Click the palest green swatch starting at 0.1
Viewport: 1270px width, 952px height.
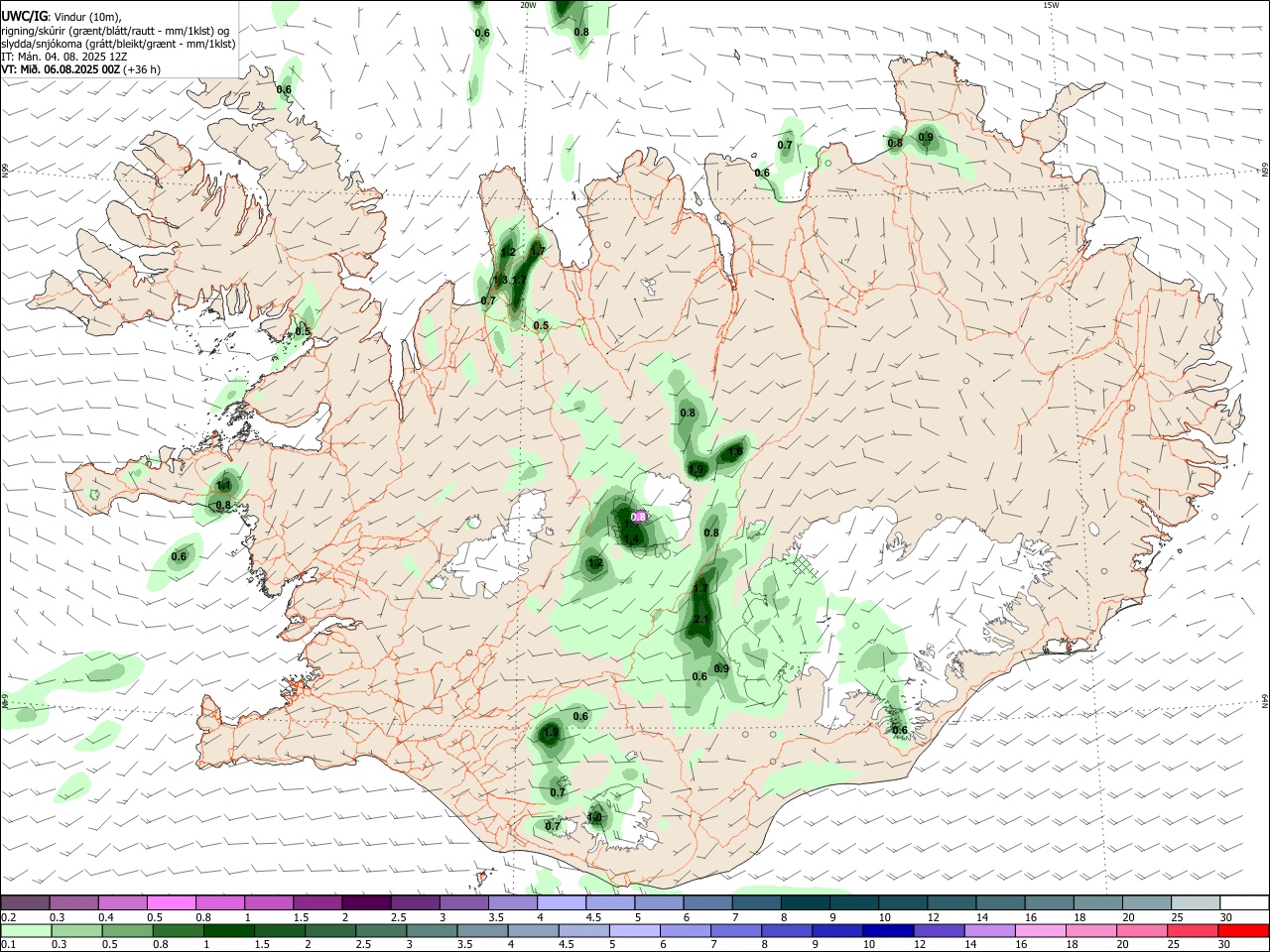pyautogui.click(x=26, y=930)
